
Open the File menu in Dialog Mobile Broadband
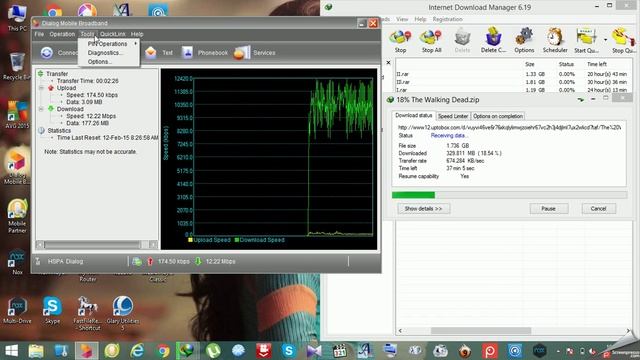tap(39, 34)
